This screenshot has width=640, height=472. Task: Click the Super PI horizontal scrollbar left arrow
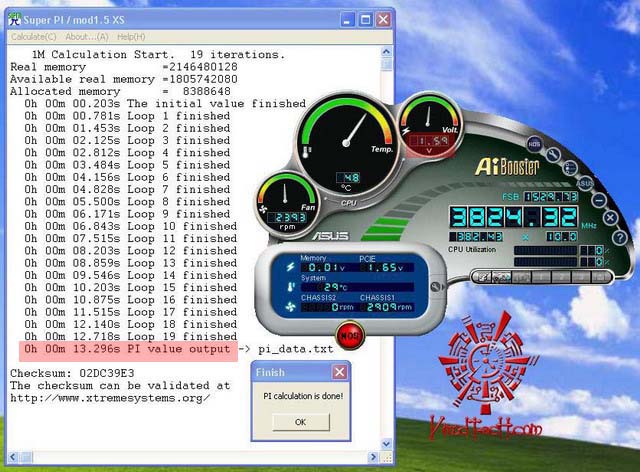tap(12, 457)
